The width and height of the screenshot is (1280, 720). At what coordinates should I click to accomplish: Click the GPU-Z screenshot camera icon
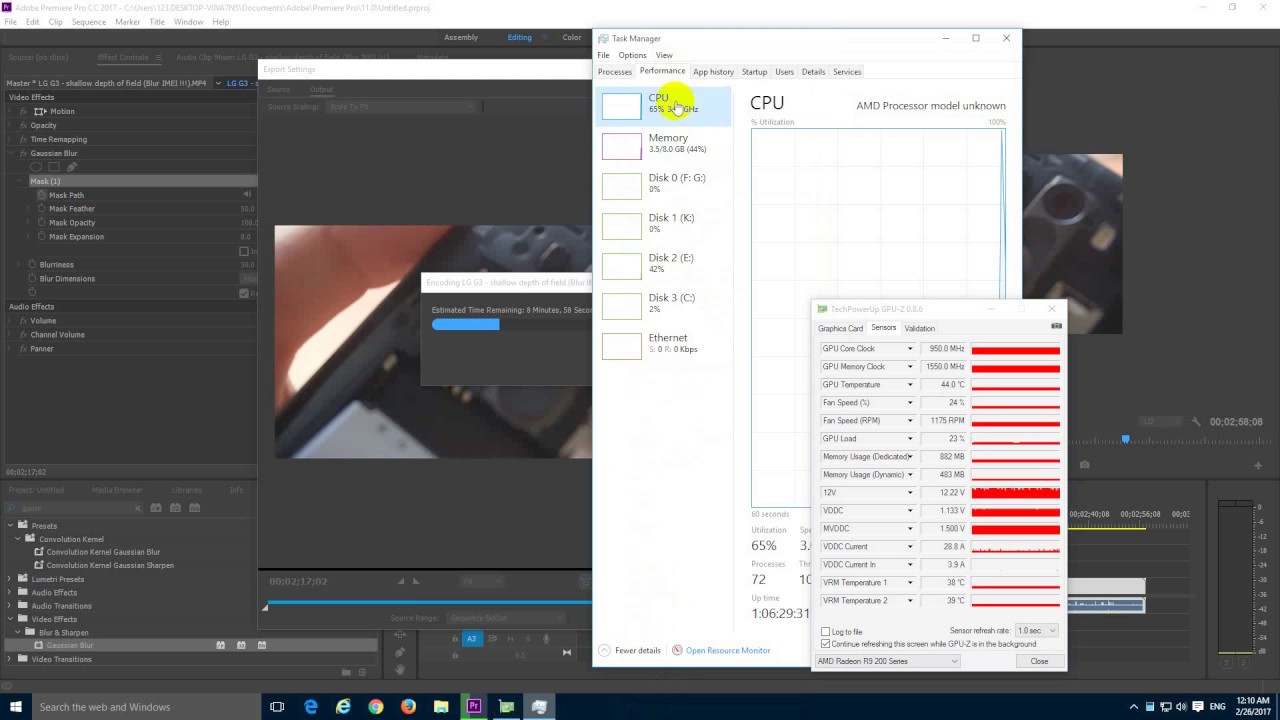coord(1056,326)
